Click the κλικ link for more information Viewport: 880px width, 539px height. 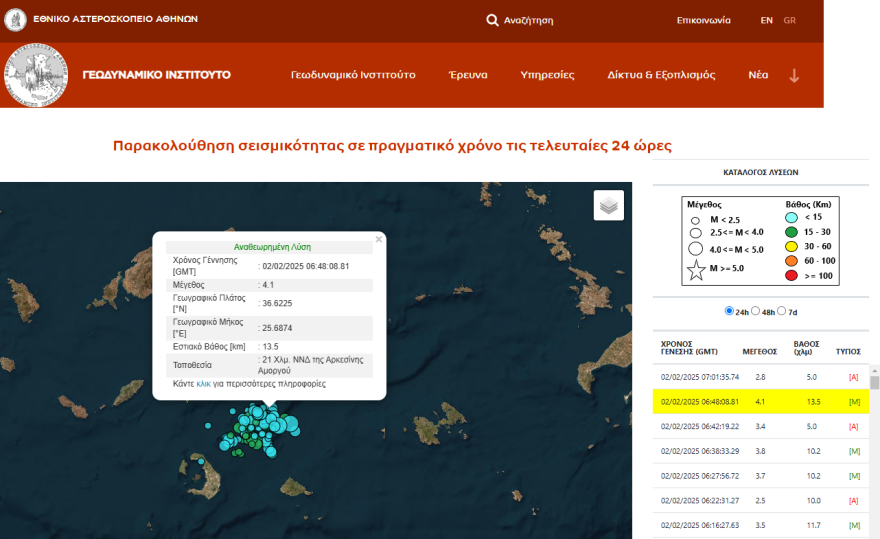coord(203,384)
